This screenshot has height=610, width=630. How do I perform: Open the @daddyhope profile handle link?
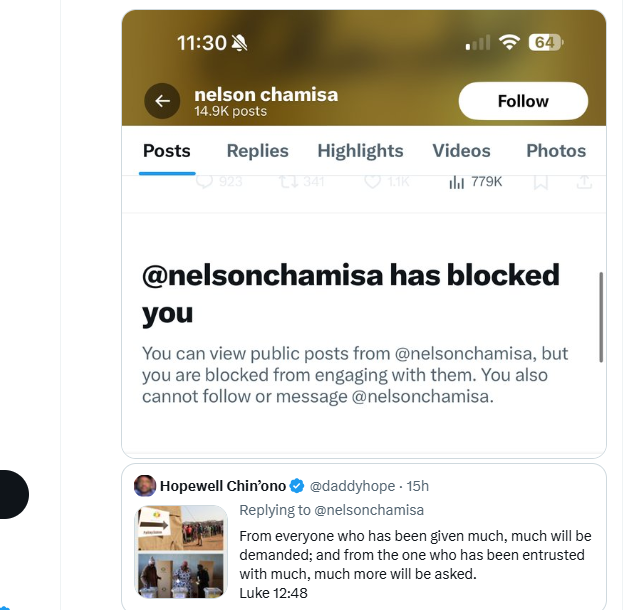tap(348, 486)
